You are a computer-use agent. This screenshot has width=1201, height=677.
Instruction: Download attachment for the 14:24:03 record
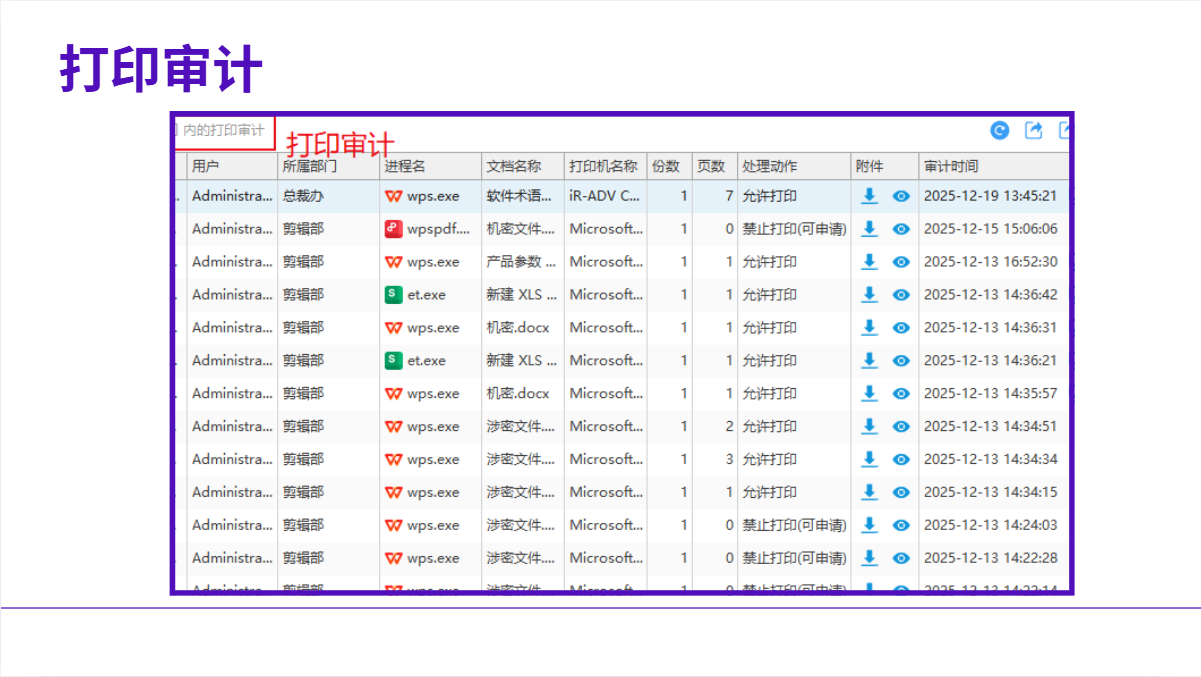tap(869, 525)
